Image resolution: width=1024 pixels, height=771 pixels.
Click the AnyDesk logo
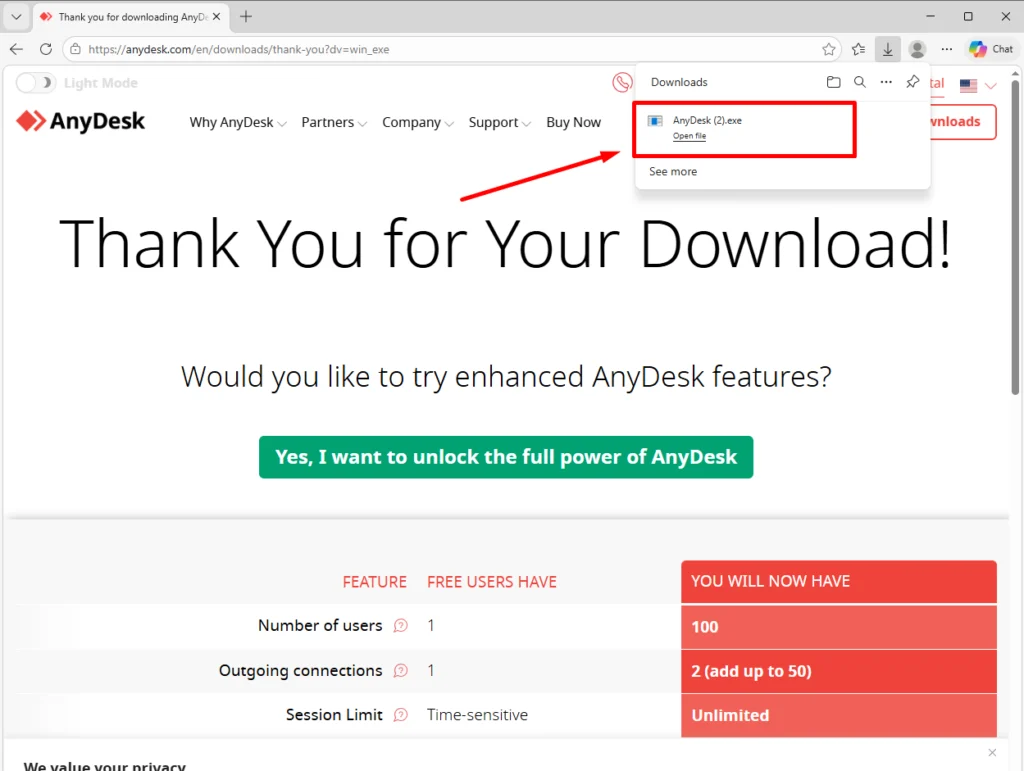(x=80, y=121)
